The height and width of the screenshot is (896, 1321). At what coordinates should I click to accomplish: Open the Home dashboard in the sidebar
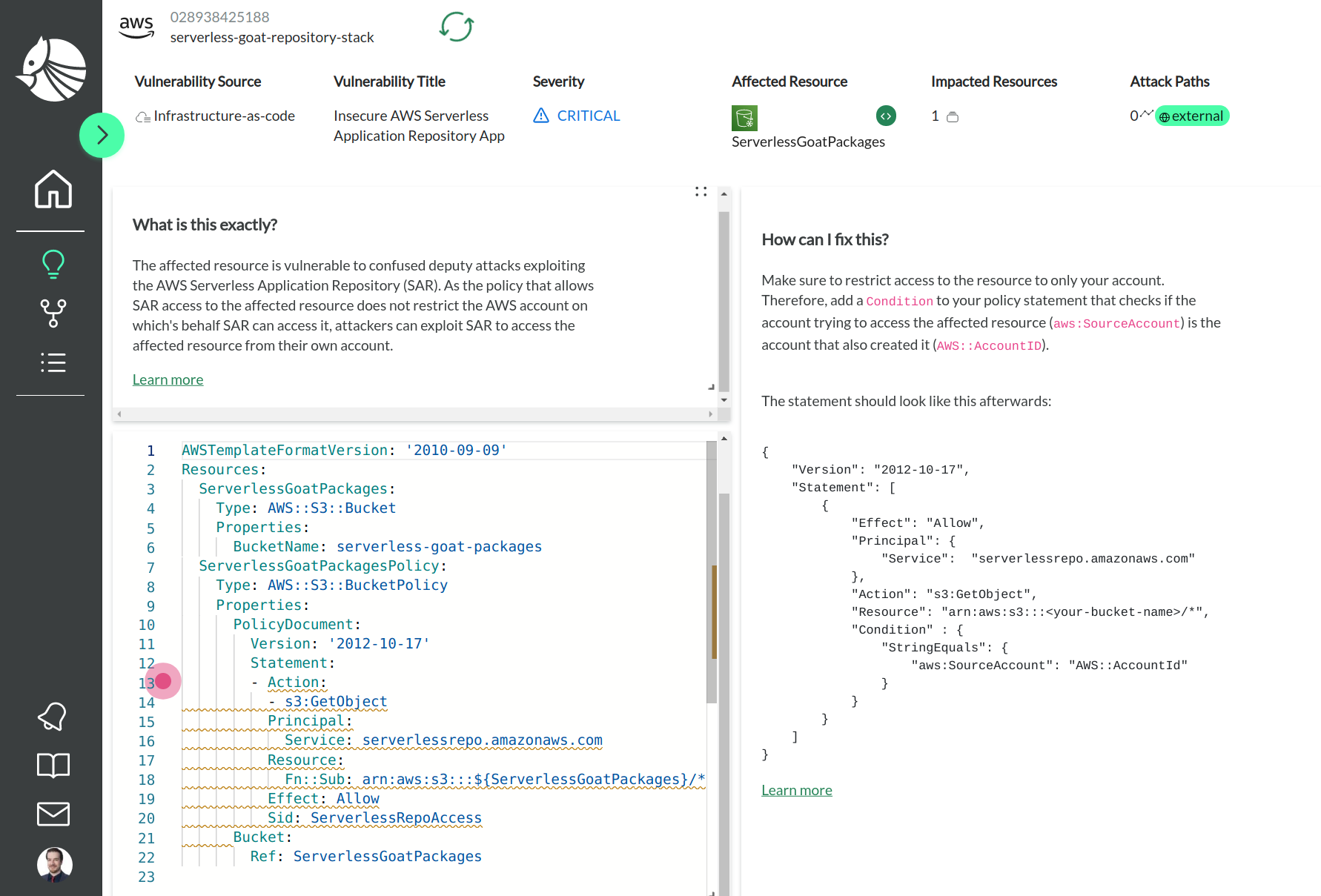click(x=52, y=190)
